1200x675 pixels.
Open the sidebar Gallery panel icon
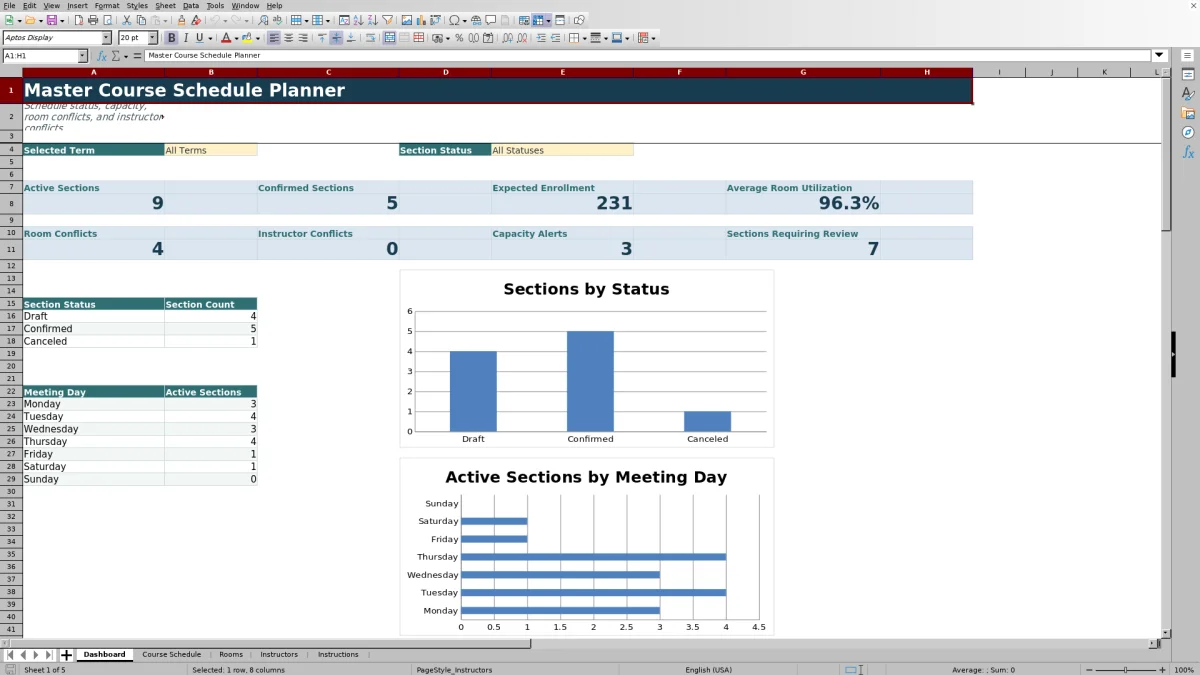1188,113
